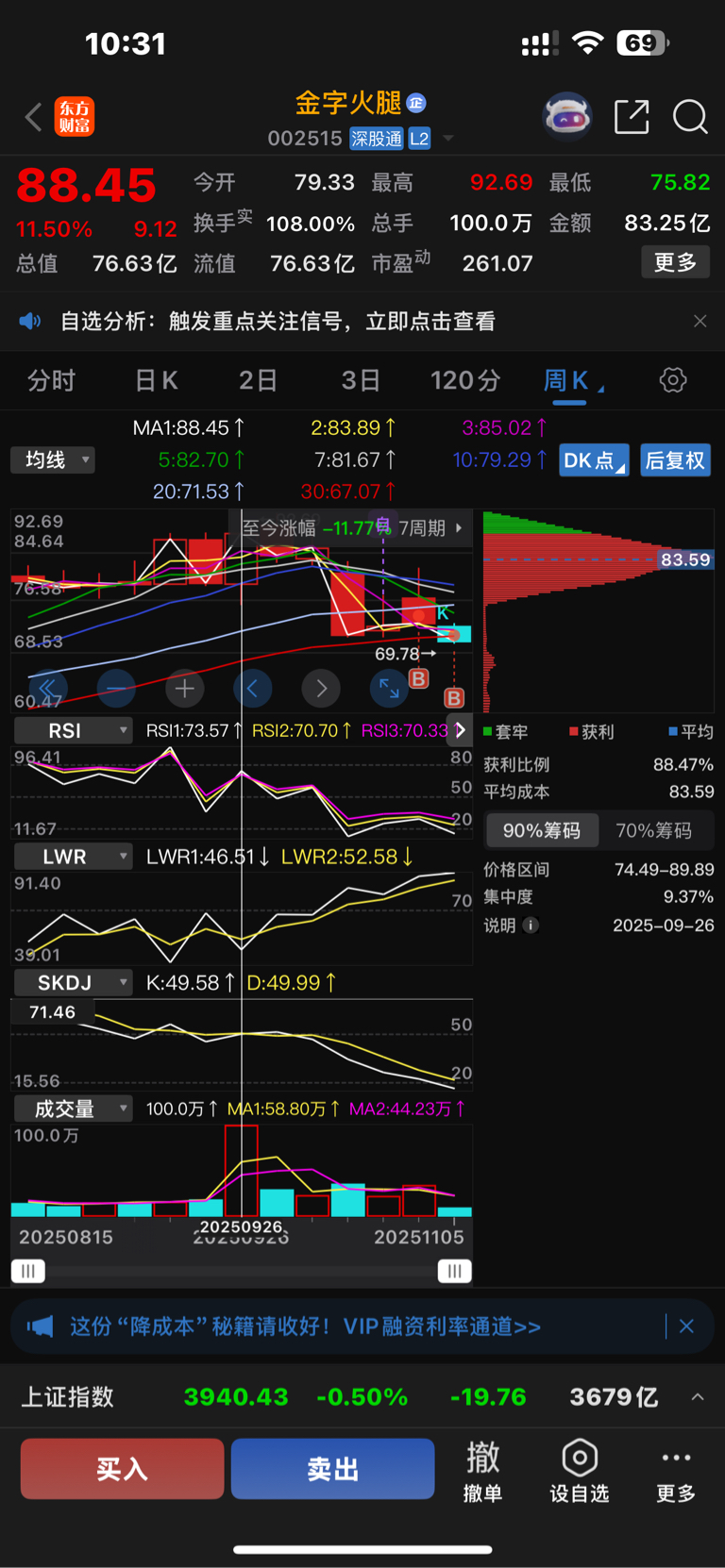Tap the info icon beside 说明
725x1568 pixels.
click(x=531, y=925)
